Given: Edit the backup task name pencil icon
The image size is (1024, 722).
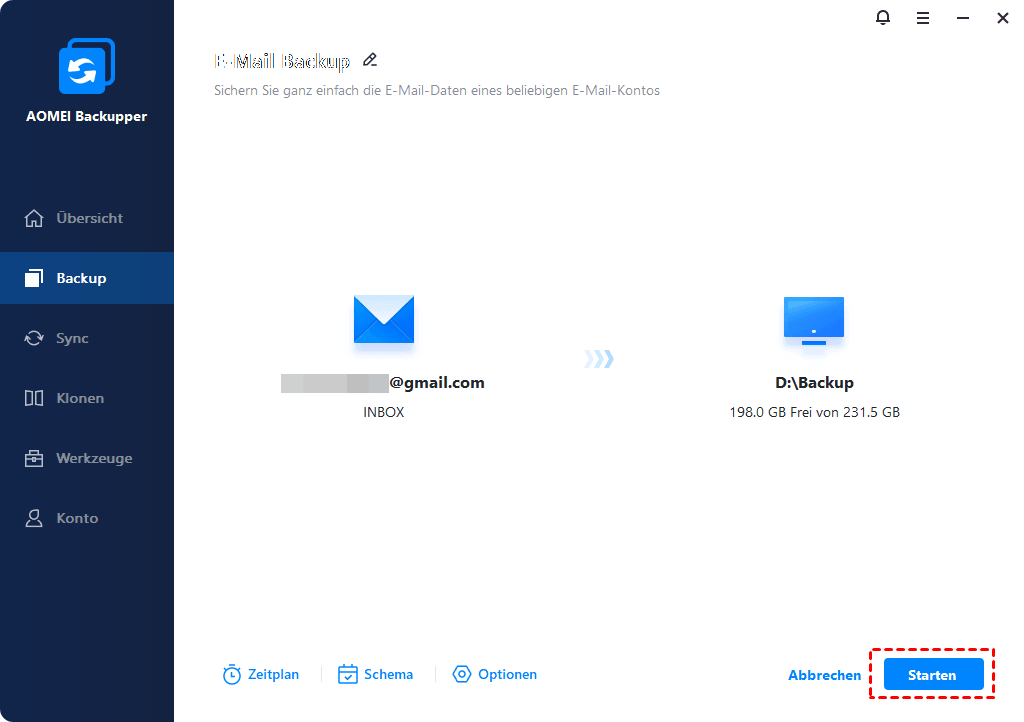Looking at the screenshot, I should tap(370, 60).
